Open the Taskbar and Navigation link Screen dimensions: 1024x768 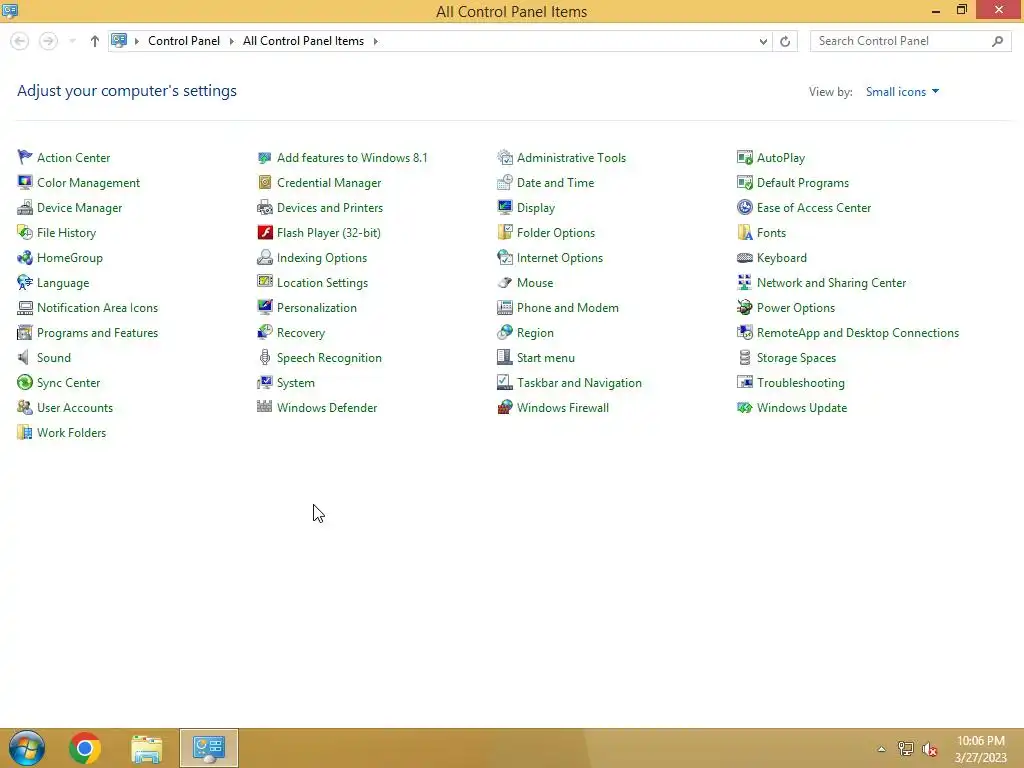pyautogui.click(x=579, y=383)
